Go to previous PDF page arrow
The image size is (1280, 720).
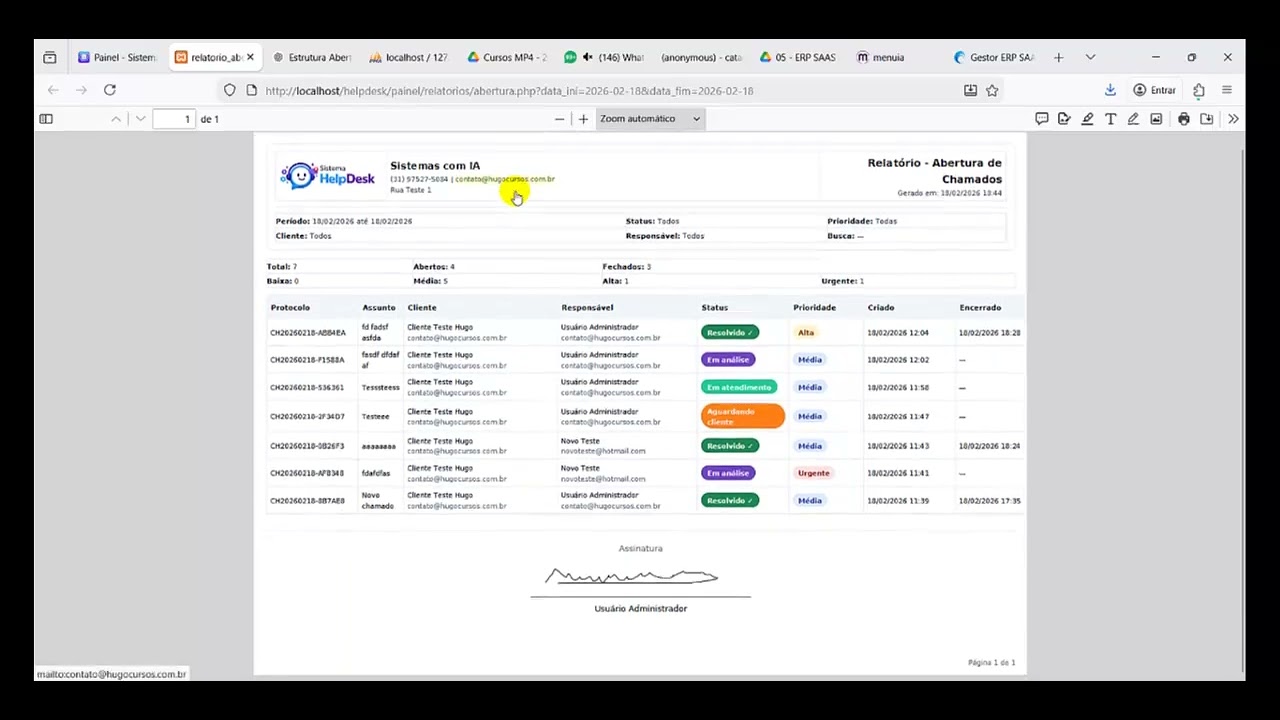click(x=116, y=119)
